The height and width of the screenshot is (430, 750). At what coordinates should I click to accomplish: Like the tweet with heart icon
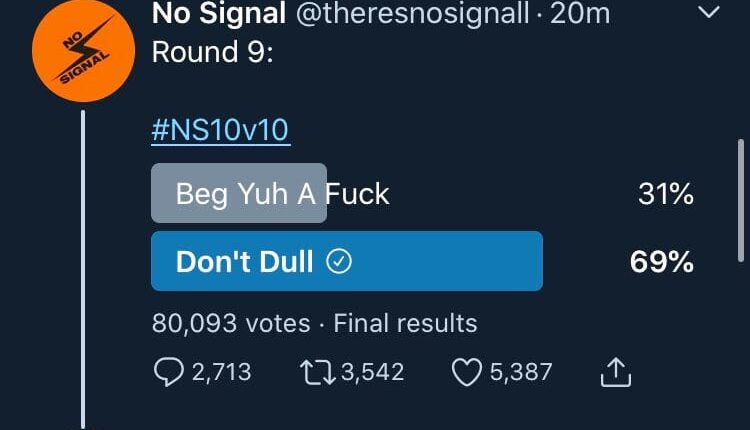coord(467,373)
